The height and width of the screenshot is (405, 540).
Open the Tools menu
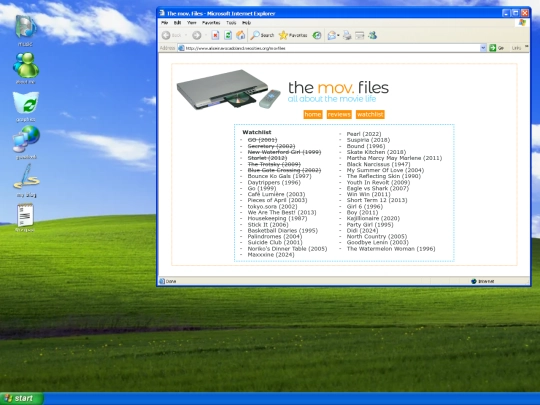point(231,23)
